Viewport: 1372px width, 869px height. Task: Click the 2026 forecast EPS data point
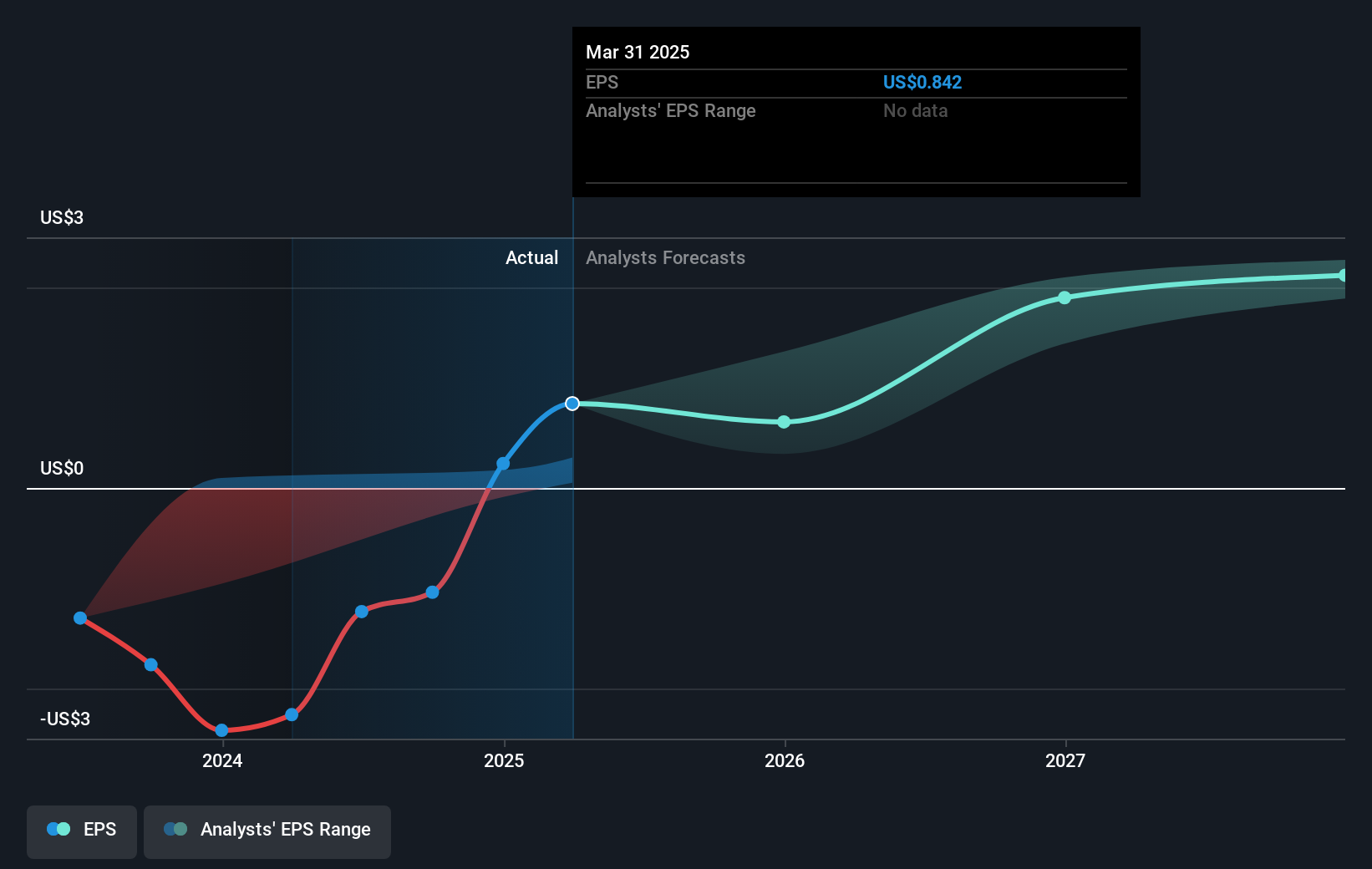(x=784, y=422)
